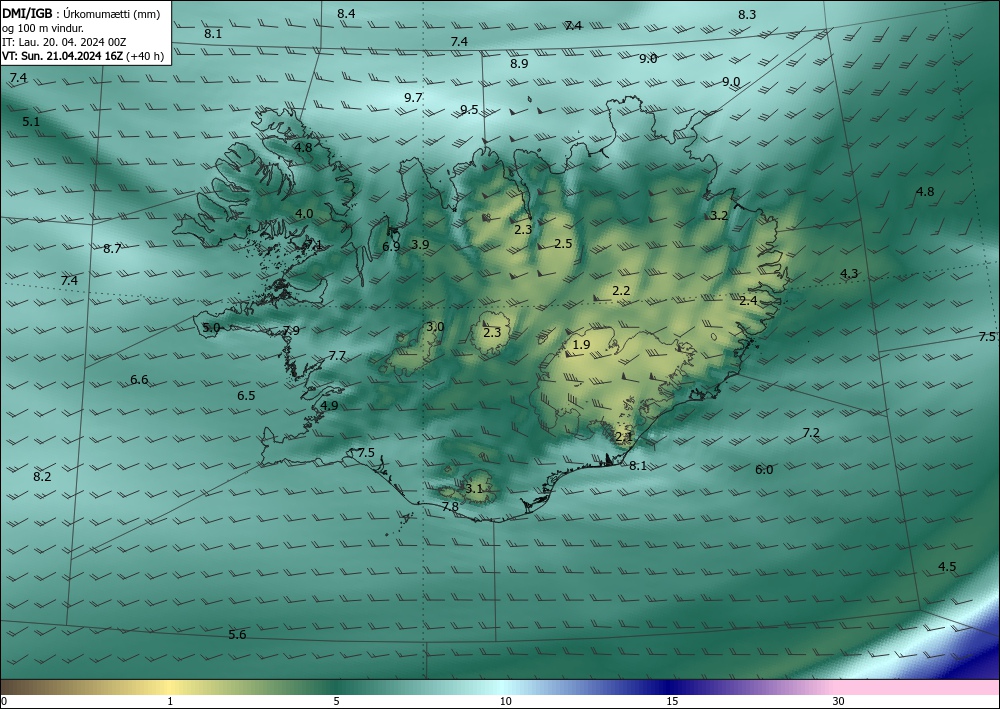The height and width of the screenshot is (709, 1000).
Task: Click the map value 7.9
Action: (x=291, y=330)
